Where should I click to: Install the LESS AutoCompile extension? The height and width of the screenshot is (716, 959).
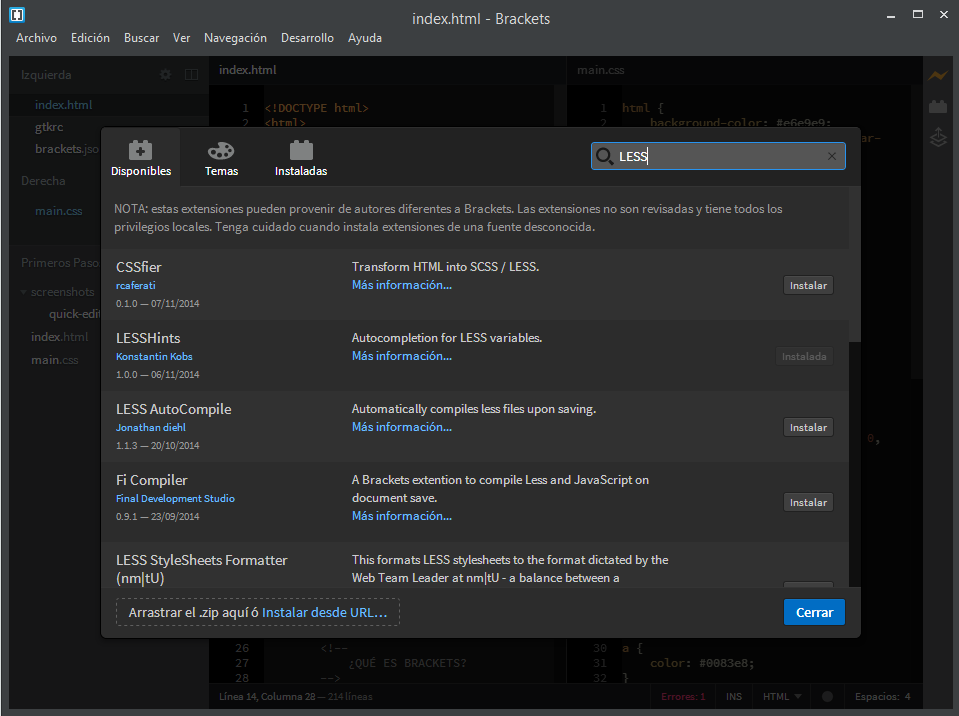pos(808,427)
